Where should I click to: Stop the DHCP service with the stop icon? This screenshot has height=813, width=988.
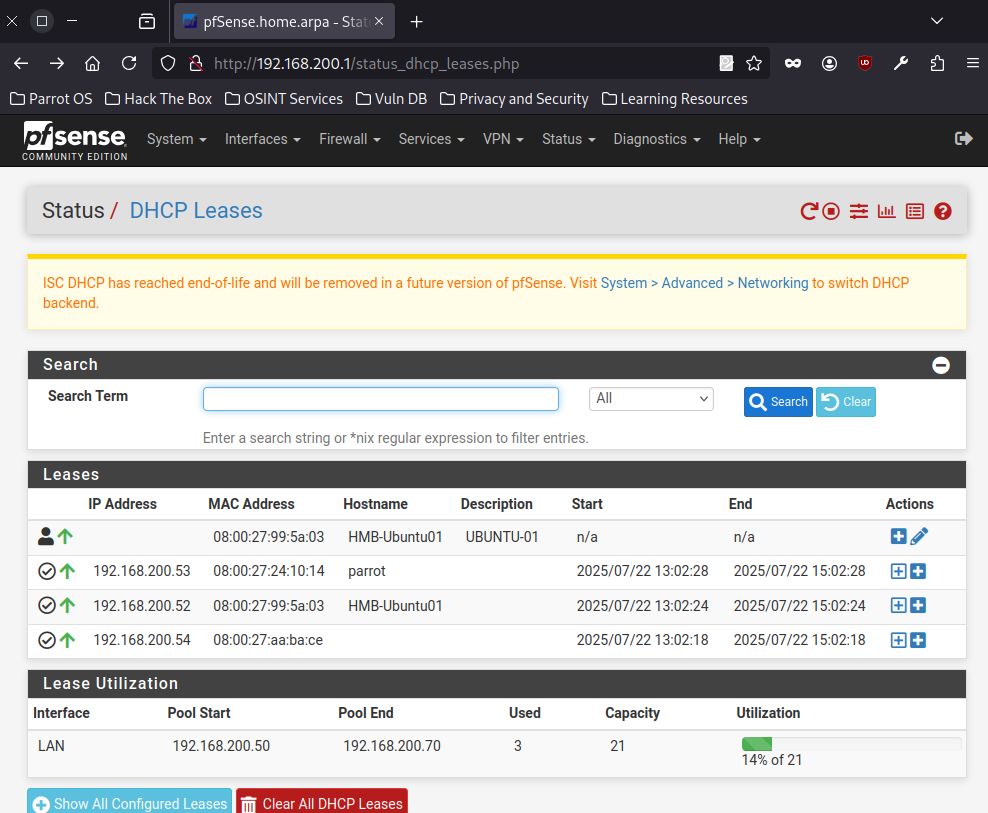[831, 211]
